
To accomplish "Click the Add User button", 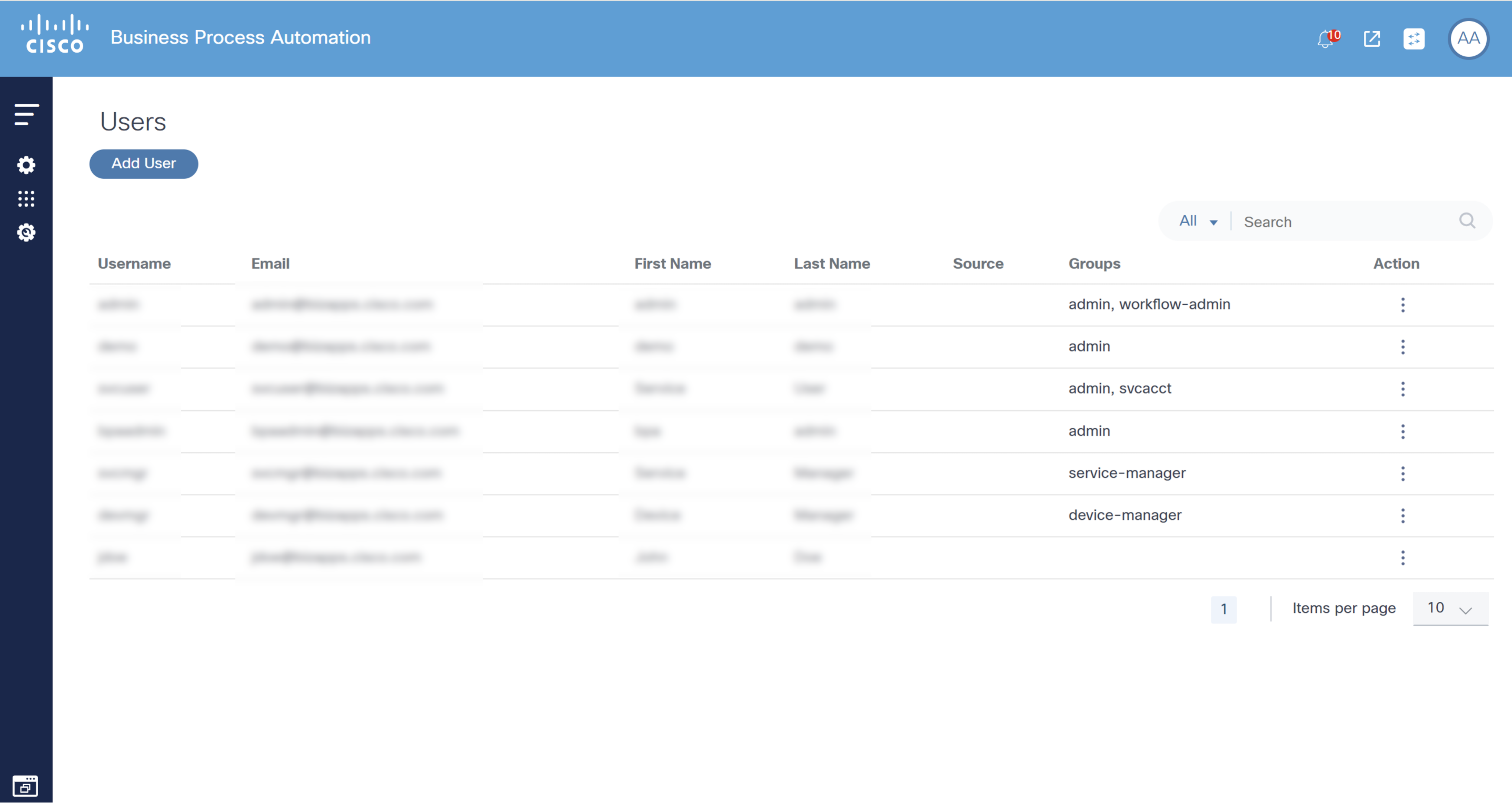I will (x=143, y=164).
